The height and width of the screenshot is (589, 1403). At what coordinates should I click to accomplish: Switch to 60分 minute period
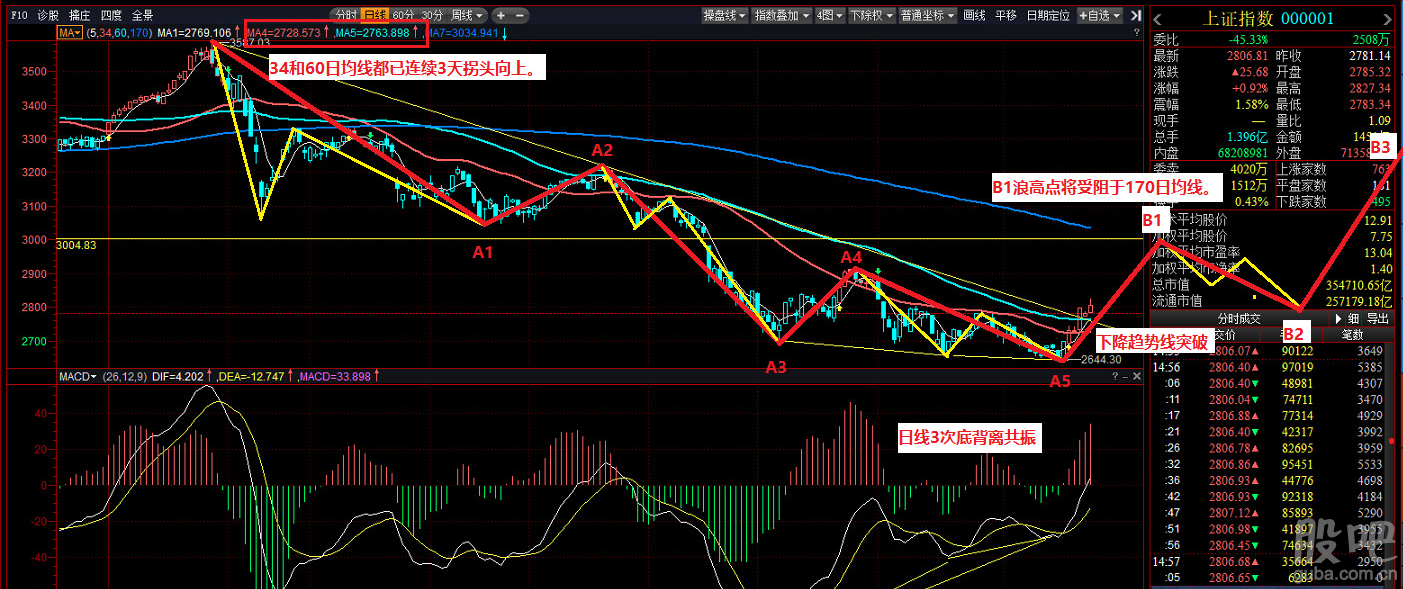click(x=403, y=15)
